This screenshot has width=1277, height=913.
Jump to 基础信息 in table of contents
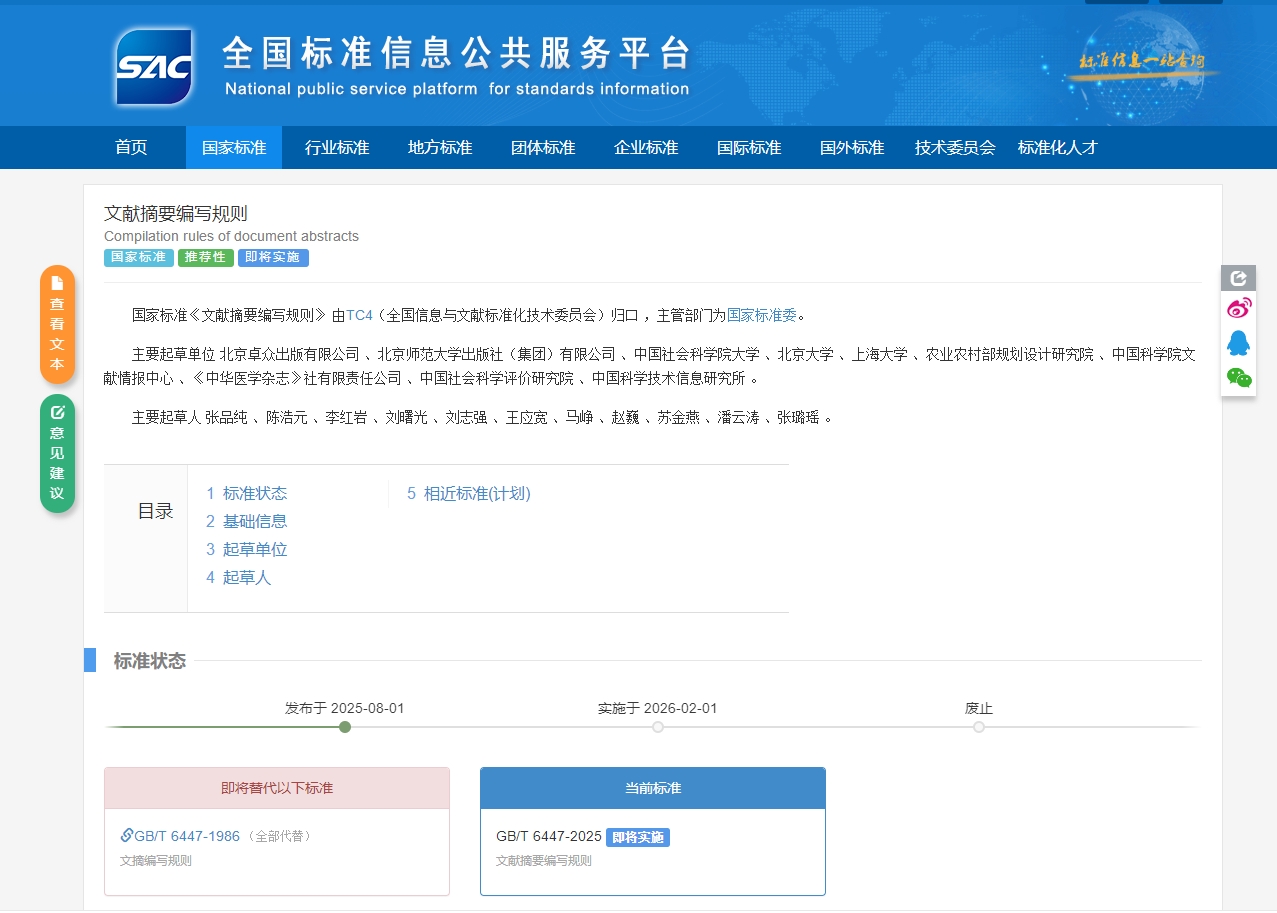pos(254,521)
